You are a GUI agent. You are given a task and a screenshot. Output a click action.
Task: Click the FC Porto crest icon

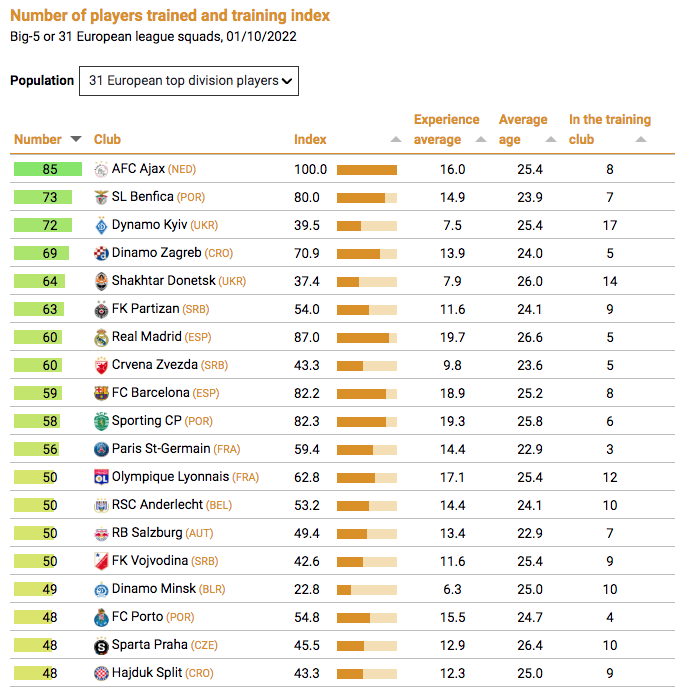pyautogui.click(x=101, y=617)
